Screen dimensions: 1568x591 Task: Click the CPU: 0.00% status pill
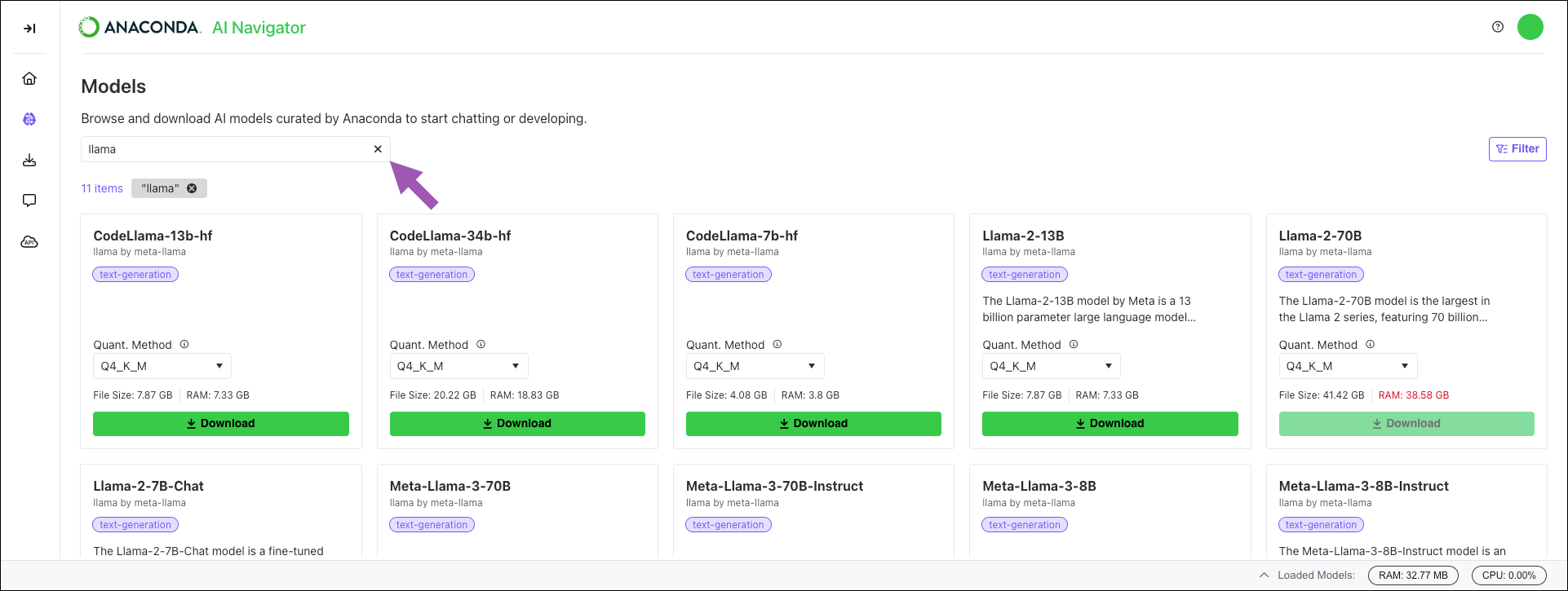tap(1509, 576)
